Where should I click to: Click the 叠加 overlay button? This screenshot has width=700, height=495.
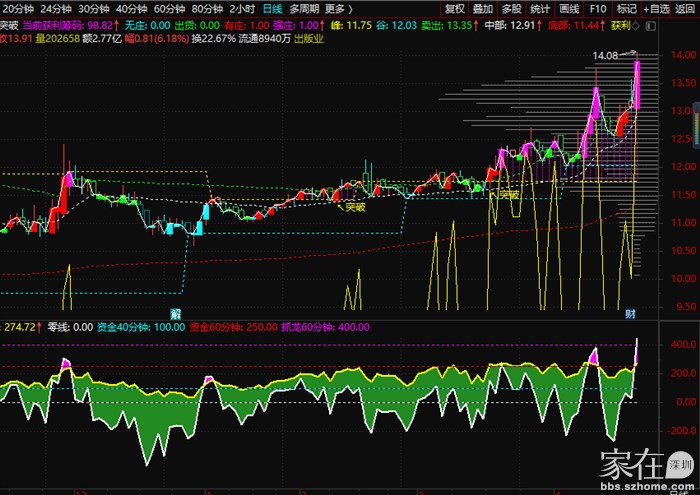coord(483,7)
